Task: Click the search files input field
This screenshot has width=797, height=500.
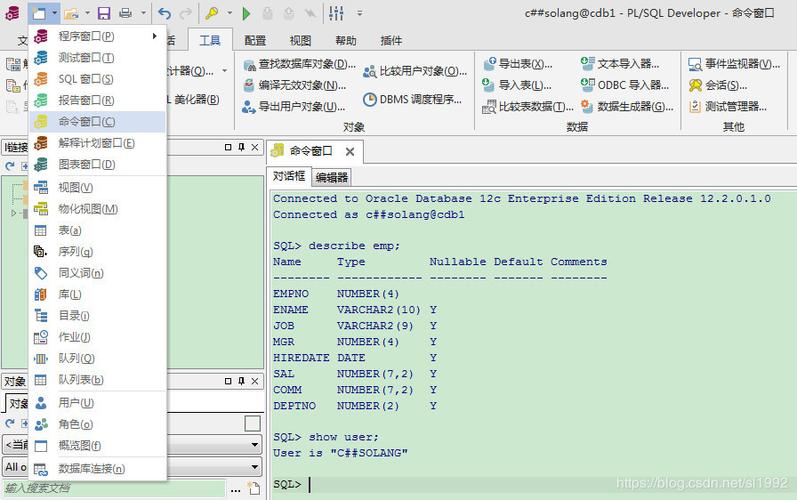Action: (x=114, y=488)
